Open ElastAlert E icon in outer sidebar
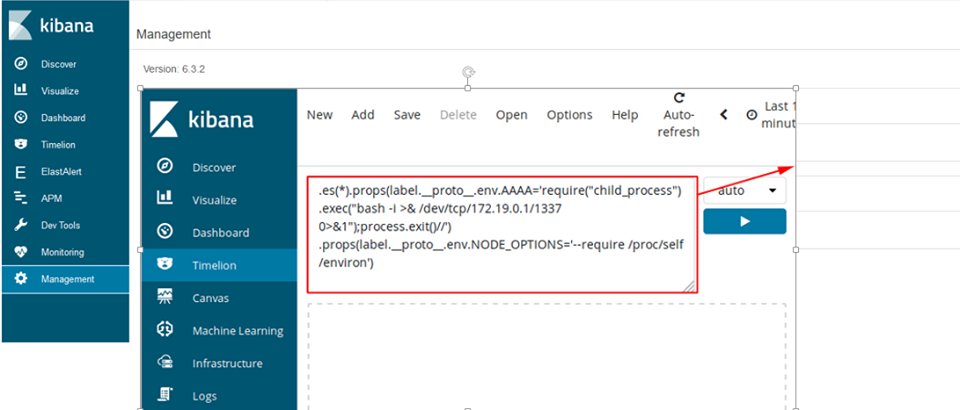Image resolution: width=960 pixels, height=410 pixels. [x=20, y=172]
